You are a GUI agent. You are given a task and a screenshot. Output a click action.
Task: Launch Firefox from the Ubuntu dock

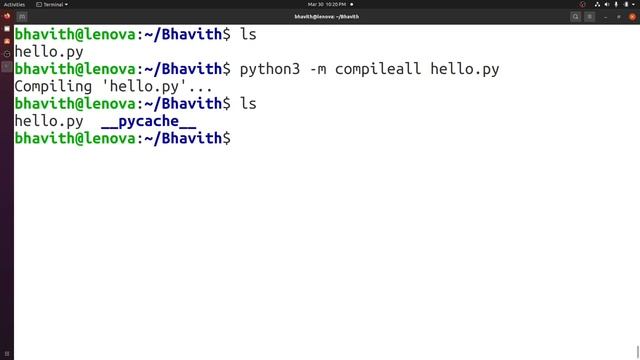(x=7, y=16)
